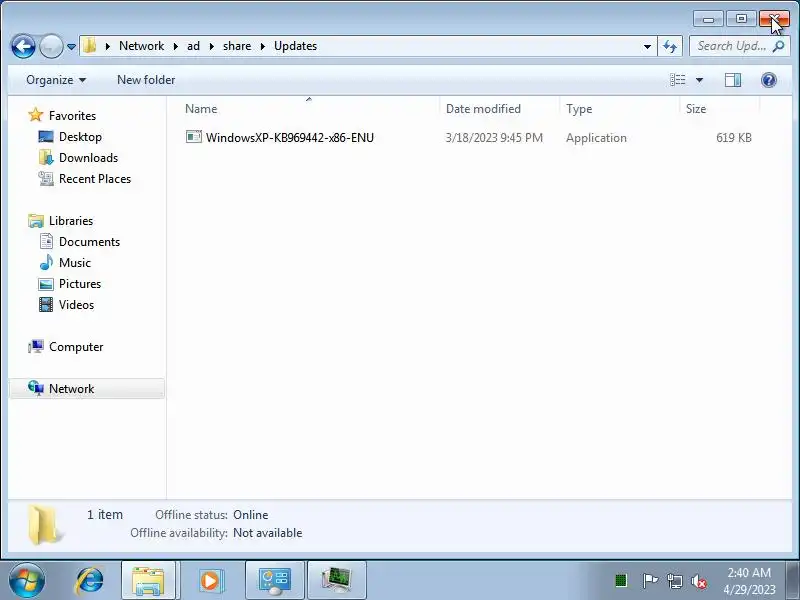Open the recent pages dropdown arrow
The width and height of the screenshot is (800, 600).
coord(71,46)
